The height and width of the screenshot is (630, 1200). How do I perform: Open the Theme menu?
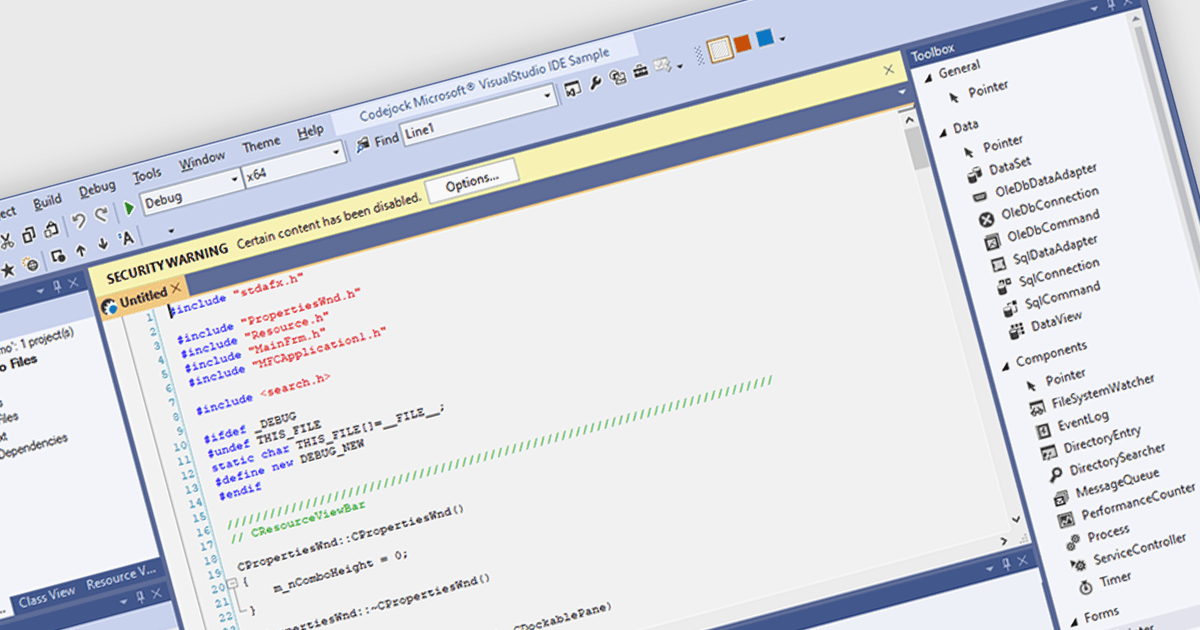click(x=261, y=144)
